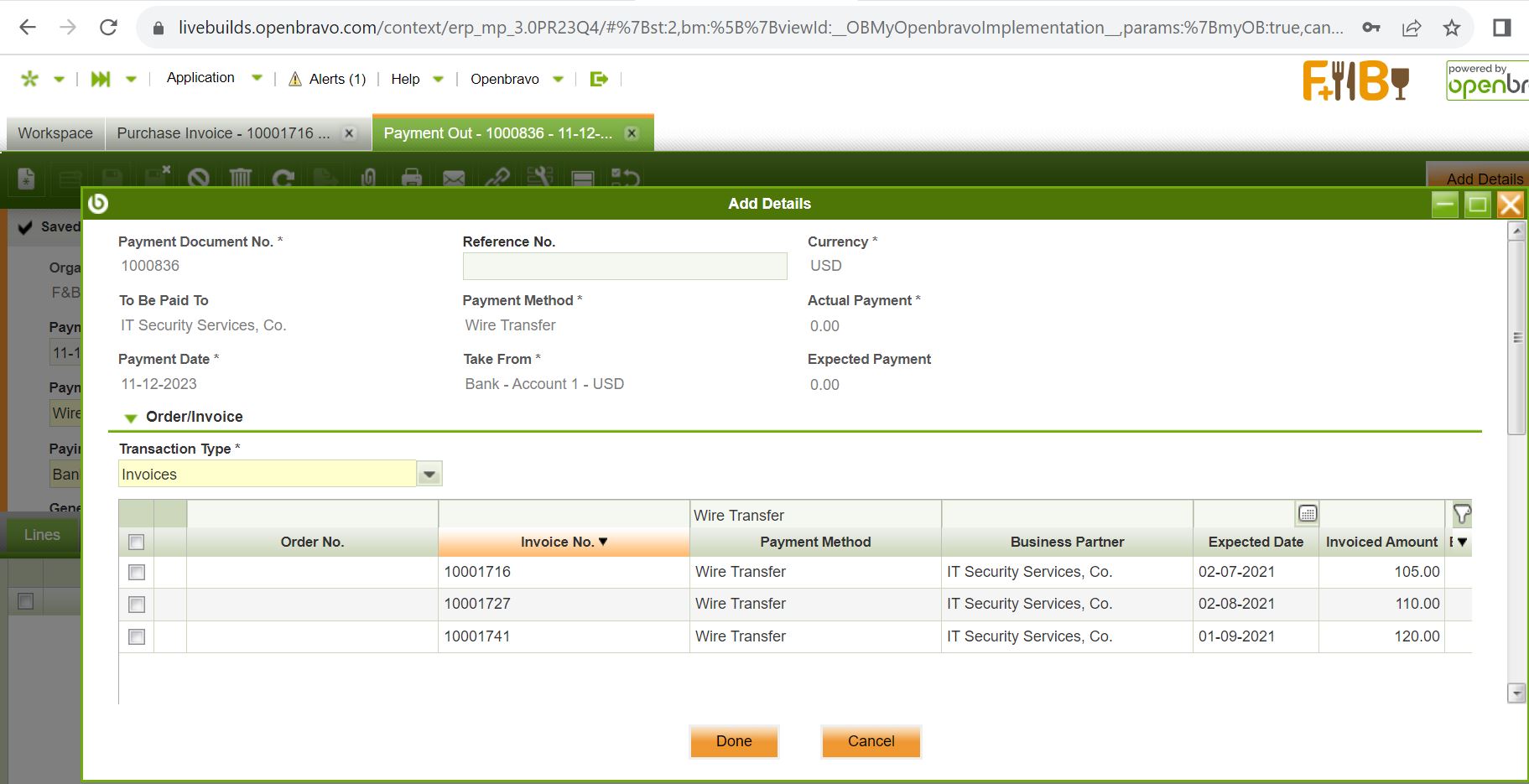Click the calendar icon in Expected Date filter
The width and height of the screenshot is (1529, 784).
point(1307,514)
